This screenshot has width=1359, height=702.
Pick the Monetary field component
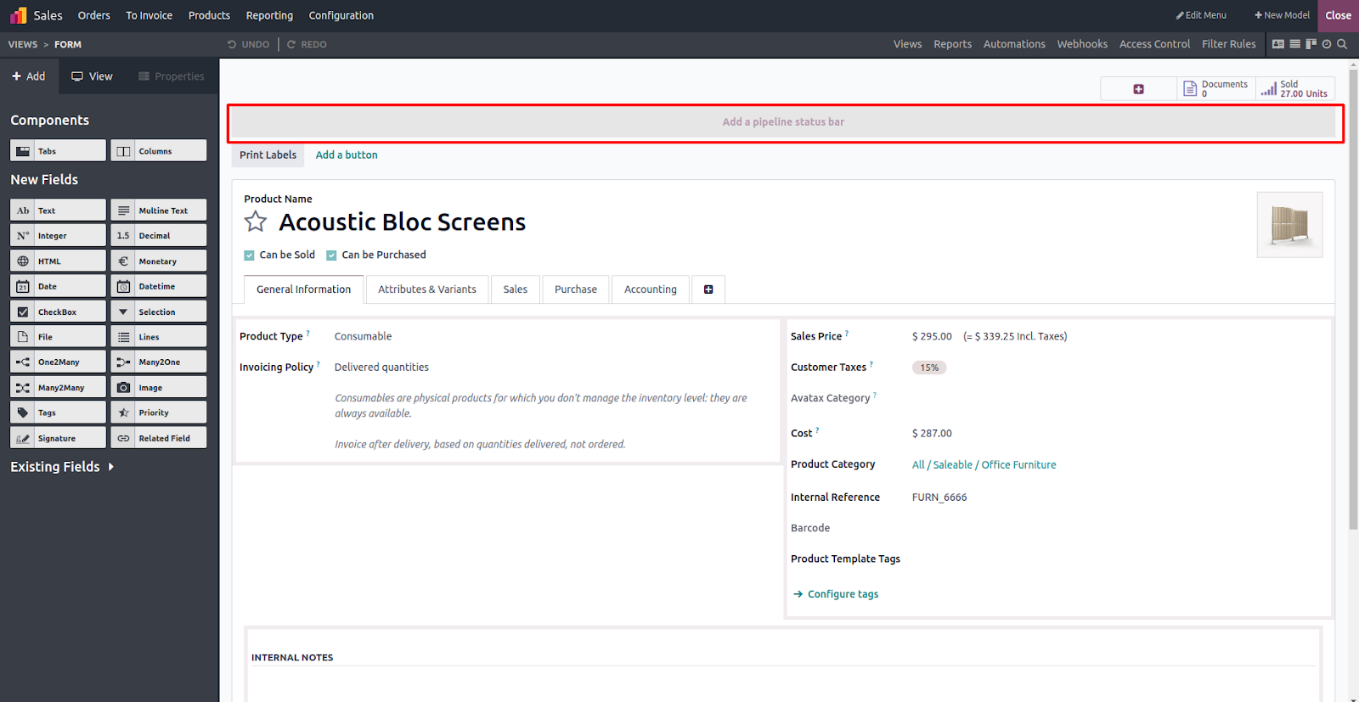click(x=158, y=261)
